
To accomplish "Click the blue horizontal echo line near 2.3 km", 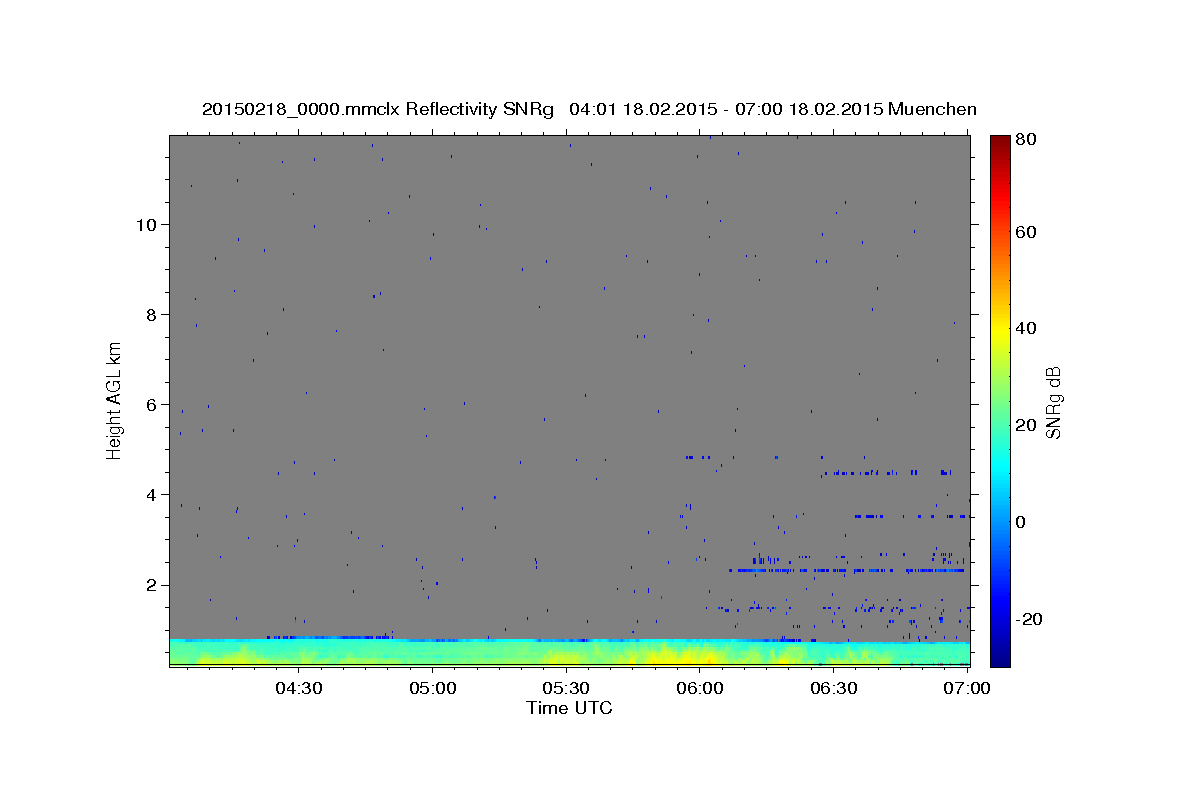I will pos(846,570).
